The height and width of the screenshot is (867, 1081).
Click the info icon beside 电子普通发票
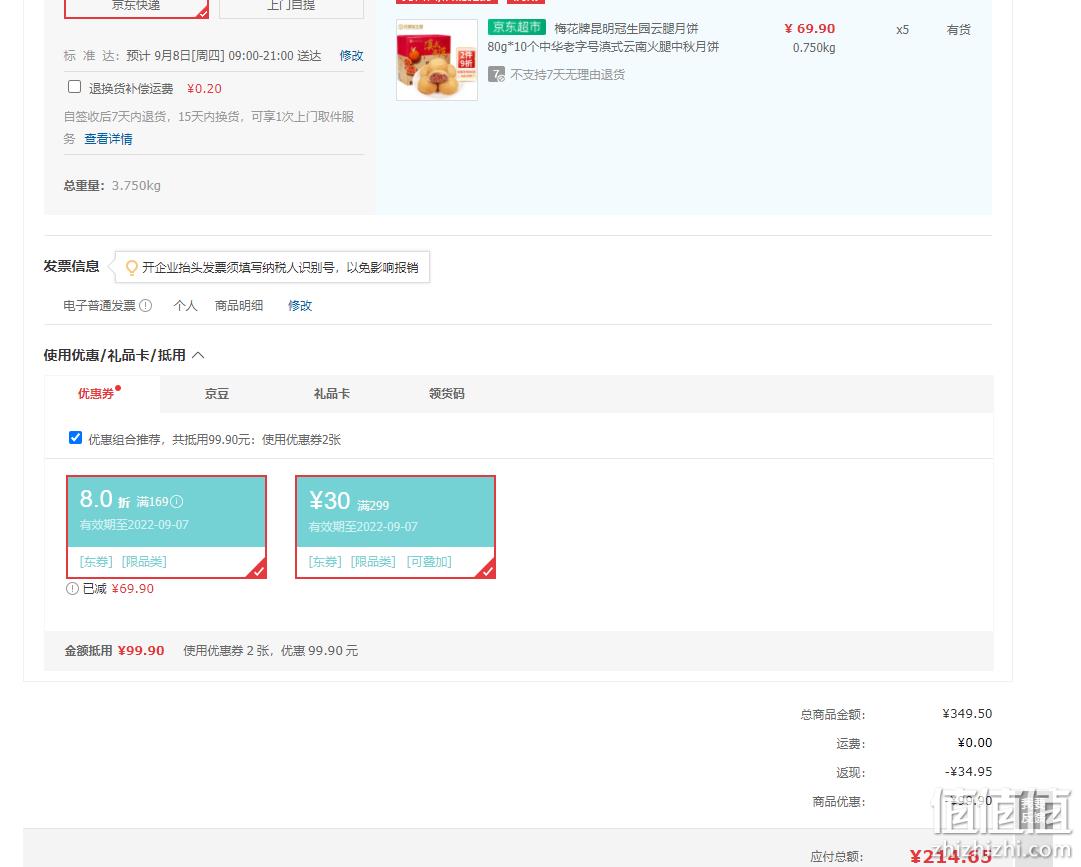click(145, 305)
